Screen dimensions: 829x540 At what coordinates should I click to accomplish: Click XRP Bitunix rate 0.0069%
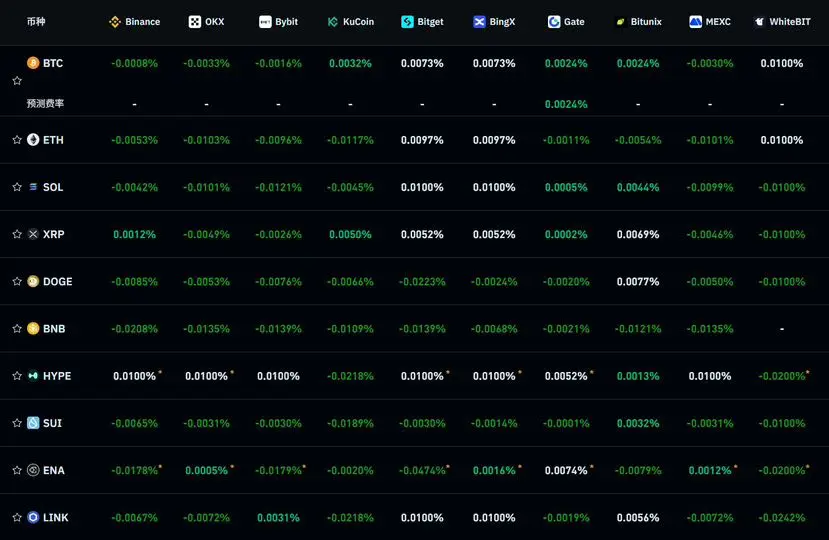(x=638, y=234)
